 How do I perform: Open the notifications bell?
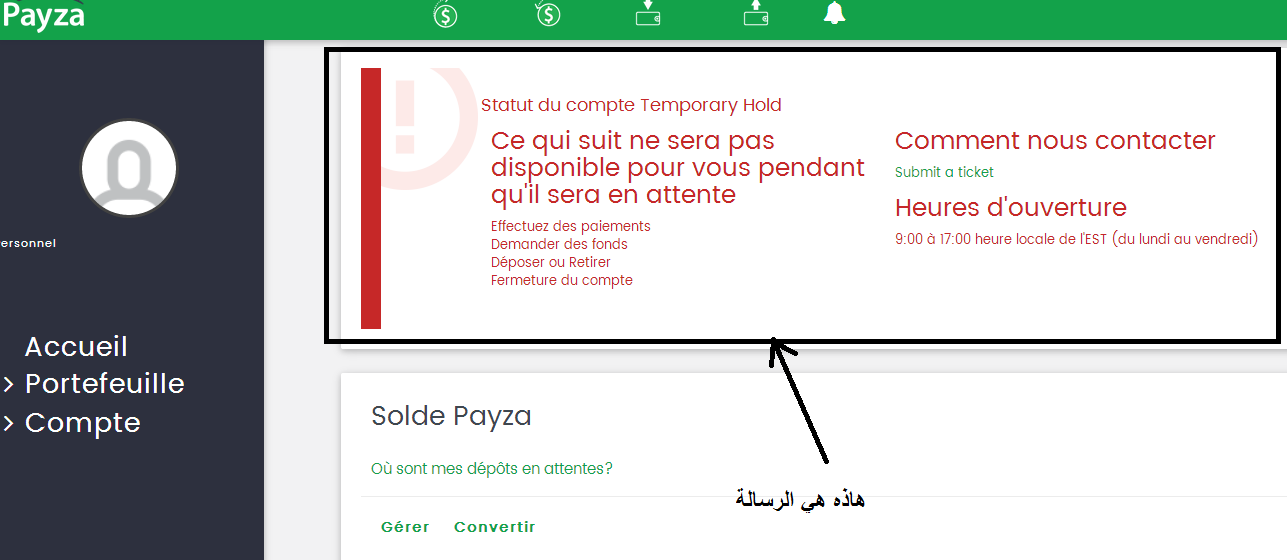[835, 13]
